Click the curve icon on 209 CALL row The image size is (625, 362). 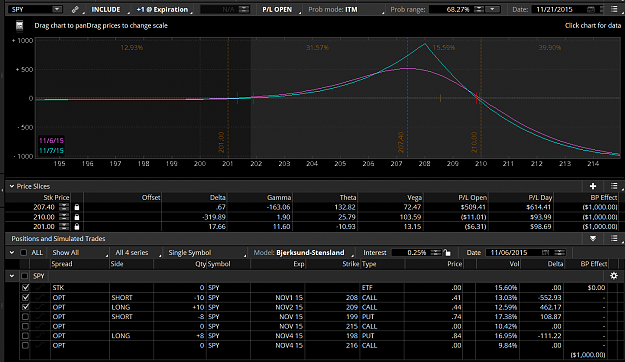(39, 307)
